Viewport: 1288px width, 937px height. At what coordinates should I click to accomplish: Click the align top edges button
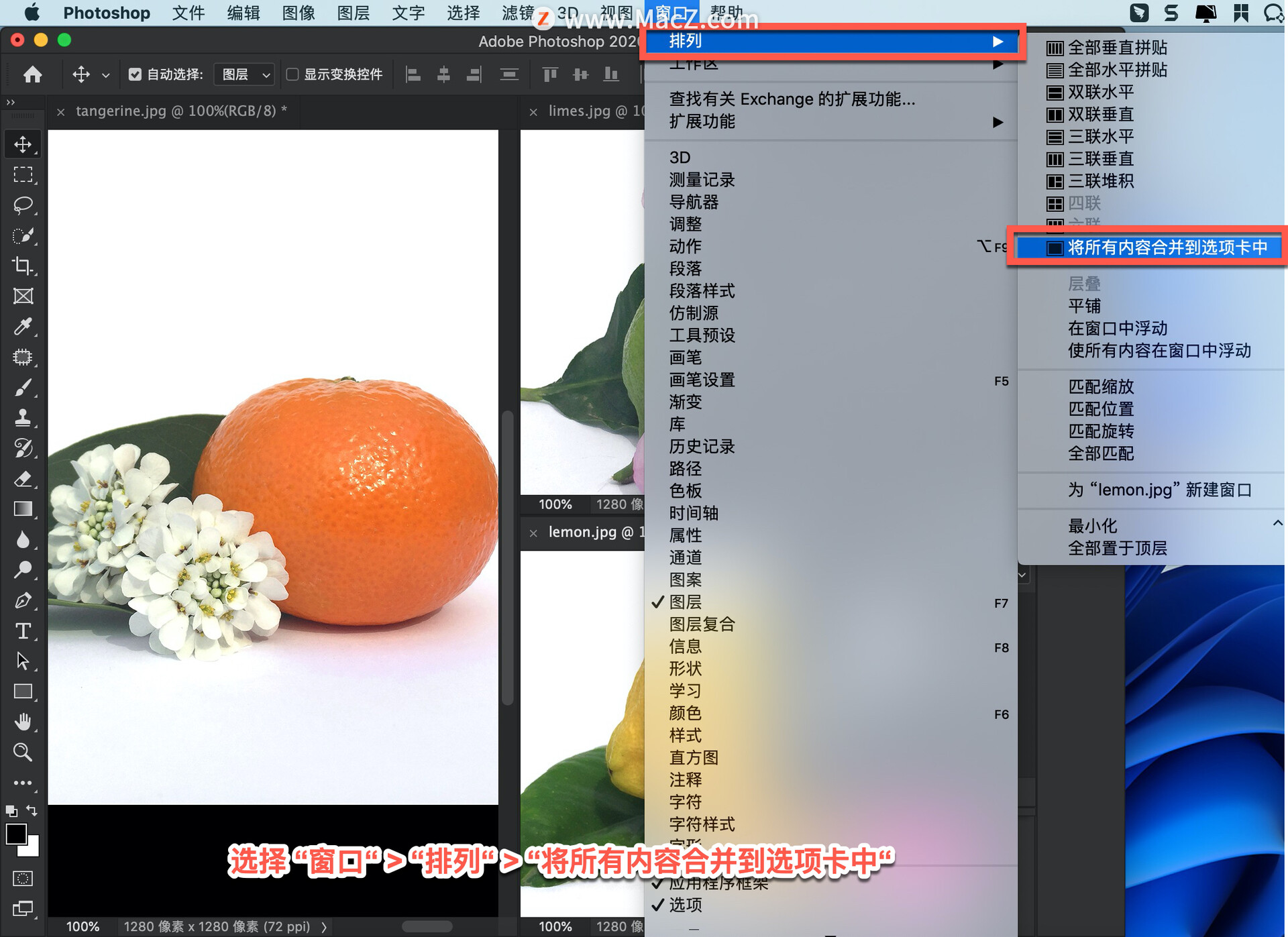(550, 74)
